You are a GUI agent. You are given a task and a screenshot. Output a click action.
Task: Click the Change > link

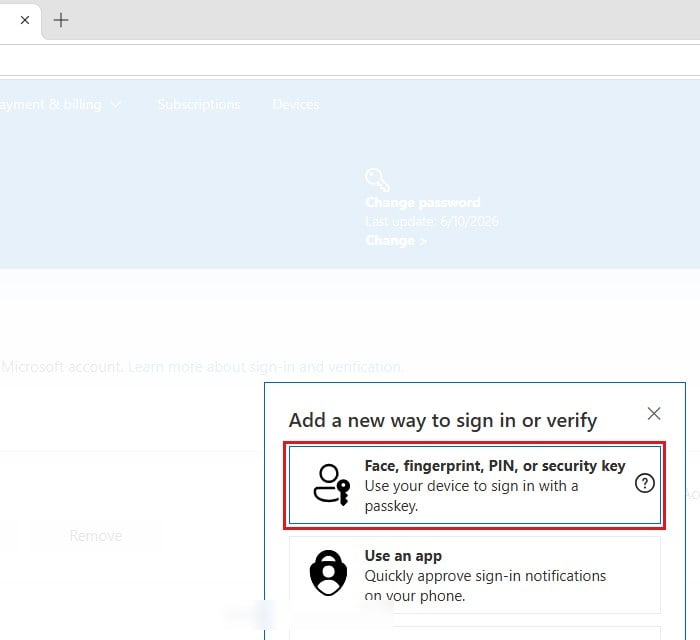[396, 241]
